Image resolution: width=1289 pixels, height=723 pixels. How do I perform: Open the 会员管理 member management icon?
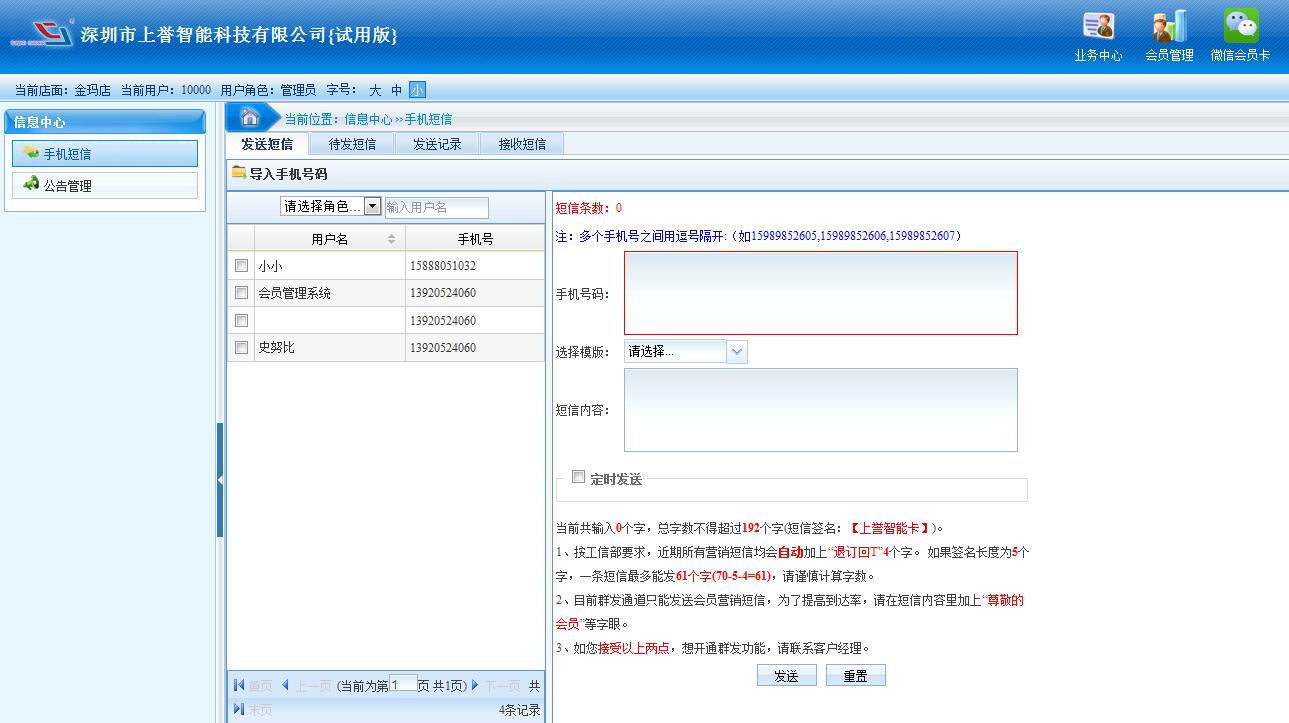pos(1169,27)
